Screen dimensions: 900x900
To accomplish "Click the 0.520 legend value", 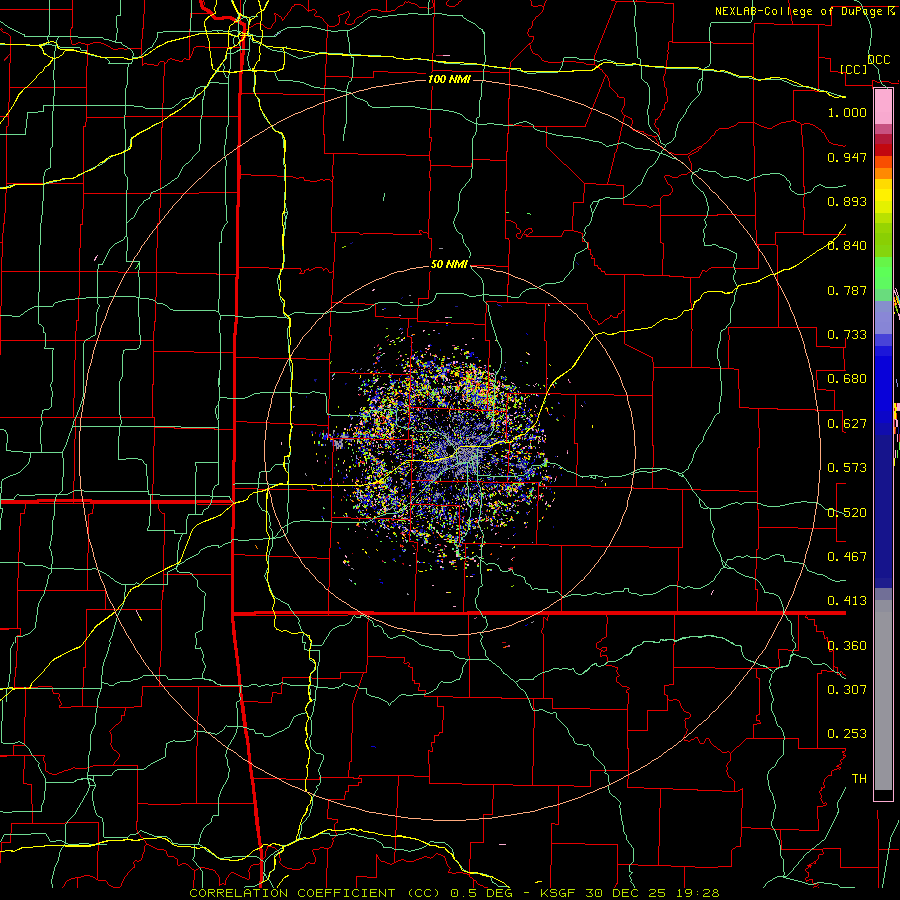I will coord(847,513).
